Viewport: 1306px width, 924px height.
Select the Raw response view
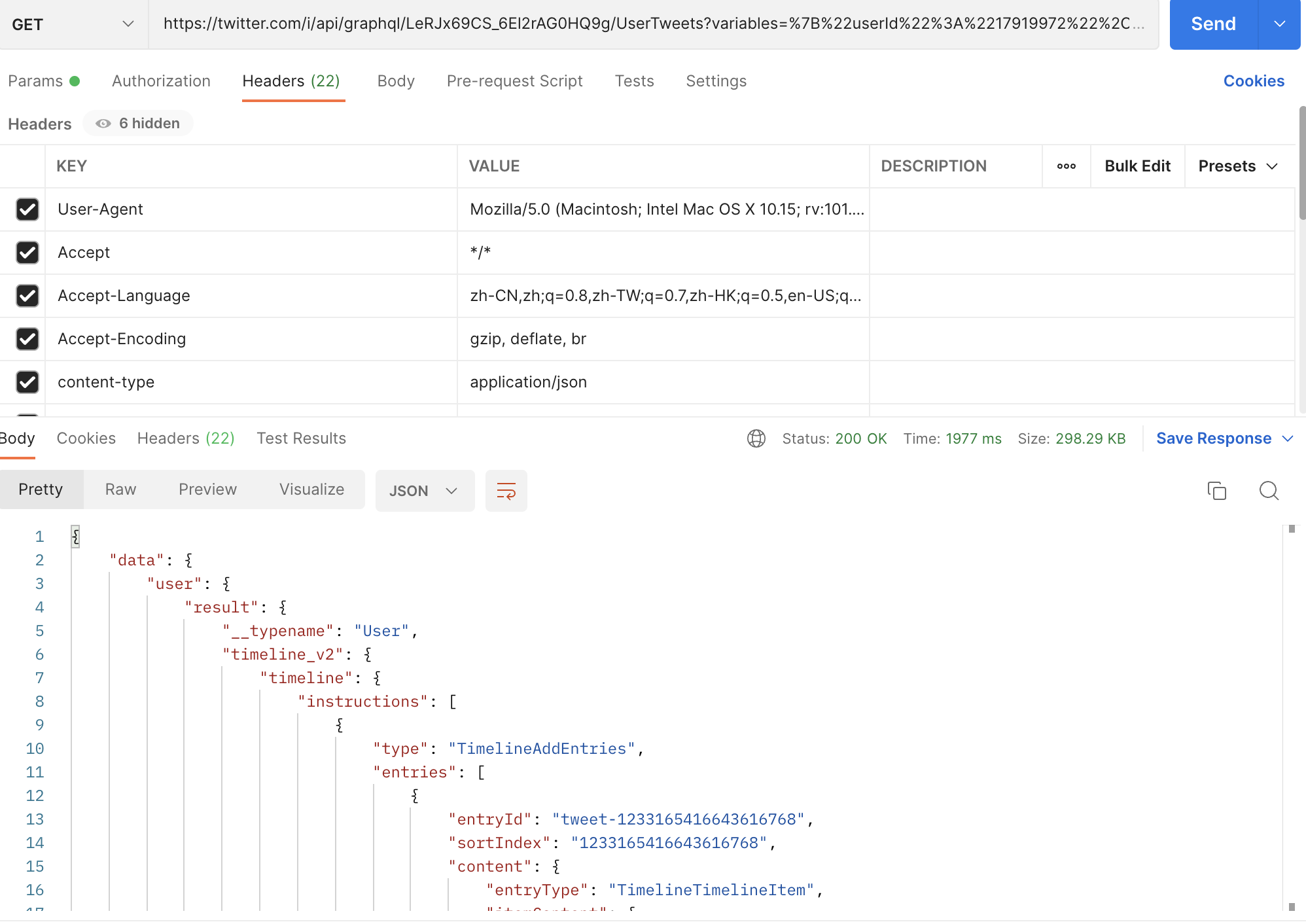coord(120,489)
